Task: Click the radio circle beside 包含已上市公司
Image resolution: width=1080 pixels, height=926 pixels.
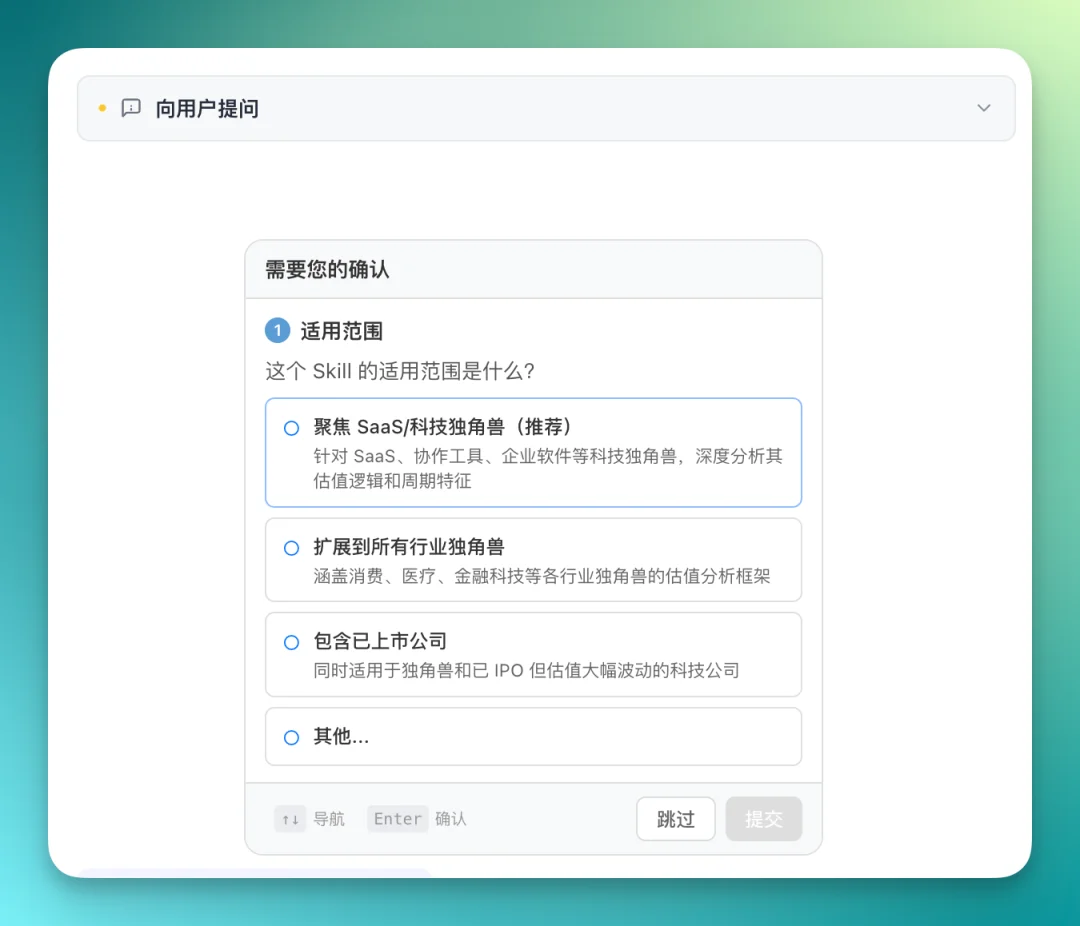Action: coord(290,641)
